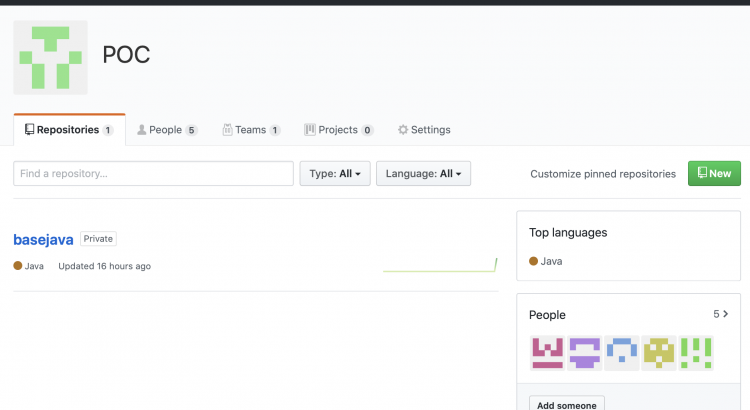Select the pink member avatar
Image resolution: width=750 pixels, height=410 pixels.
[x=547, y=353]
